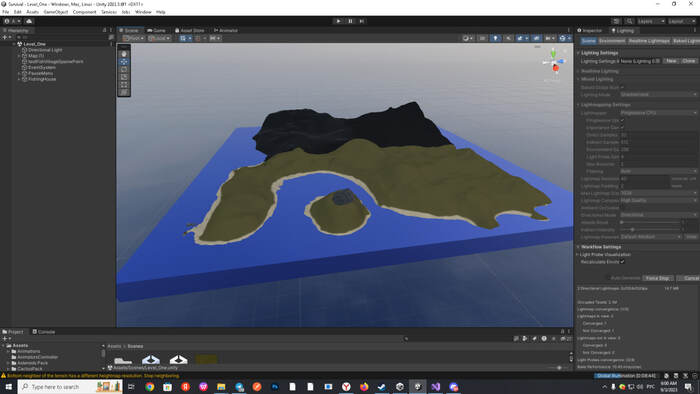
Task: Click the scene orientation gizmo
Action: click(x=553, y=63)
